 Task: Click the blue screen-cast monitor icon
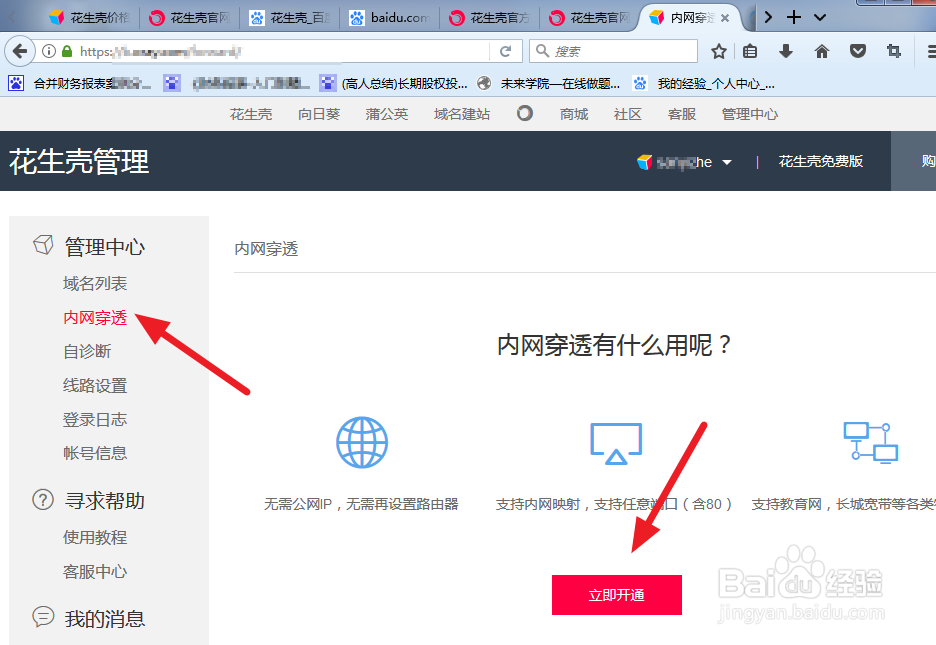[615, 443]
